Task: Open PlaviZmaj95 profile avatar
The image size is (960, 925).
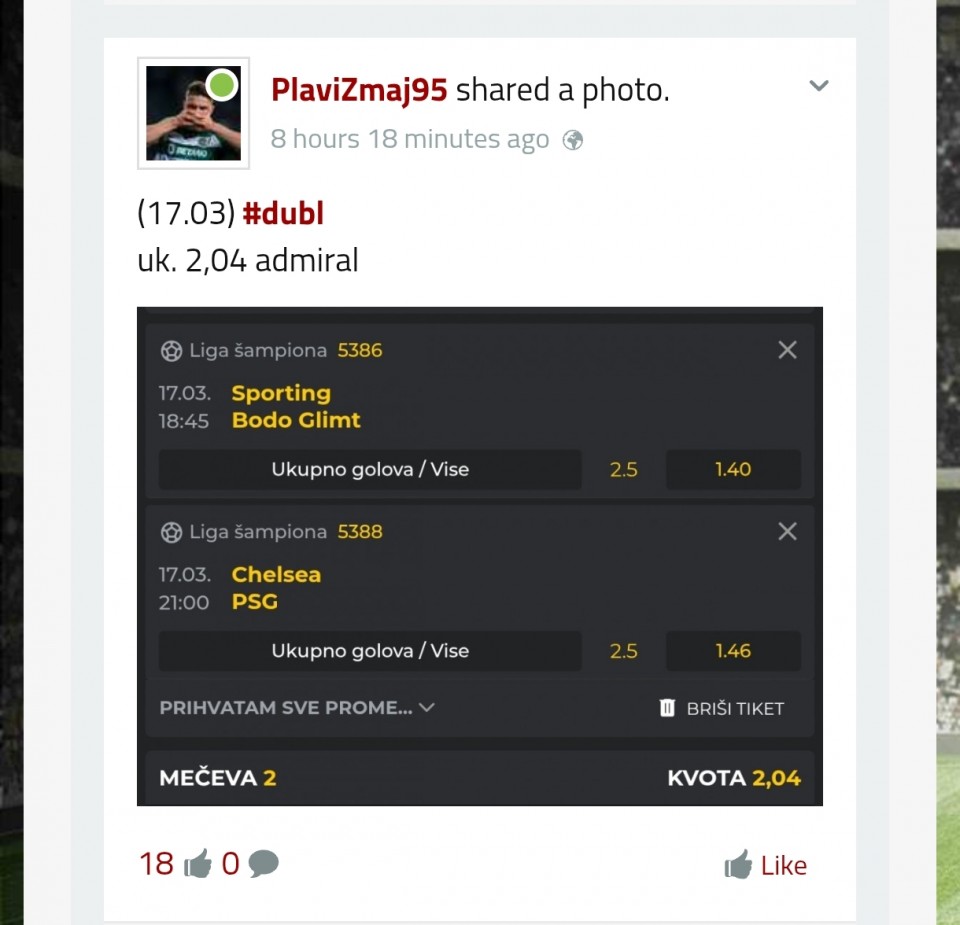Action: (193, 113)
